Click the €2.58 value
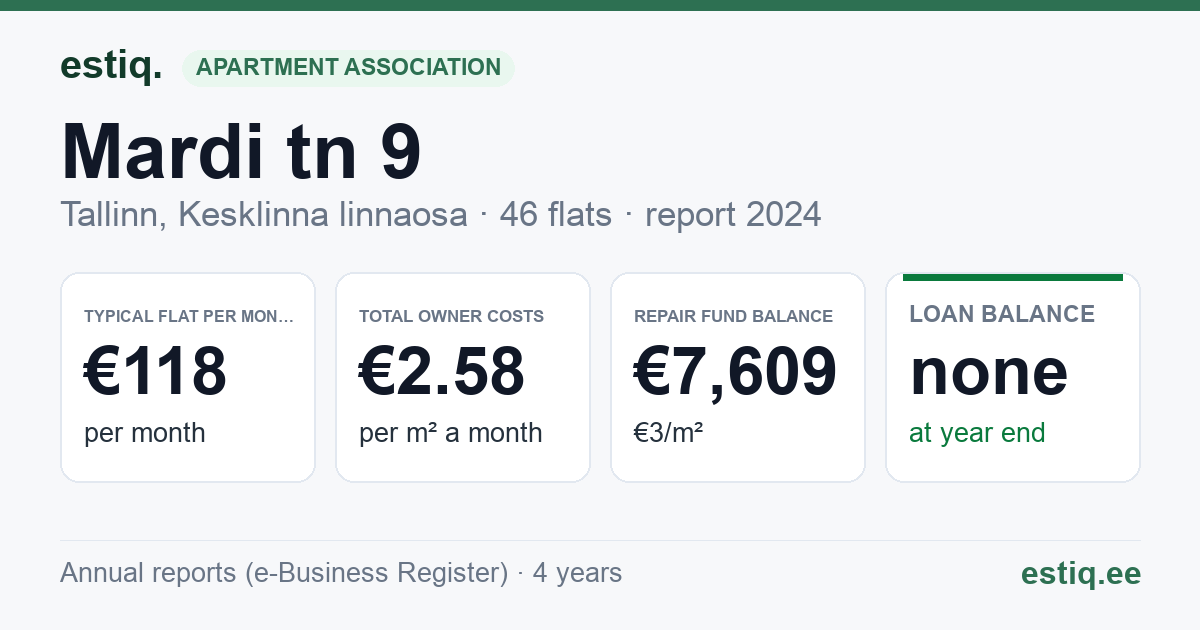The width and height of the screenshot is (1200, 630). 442,371
